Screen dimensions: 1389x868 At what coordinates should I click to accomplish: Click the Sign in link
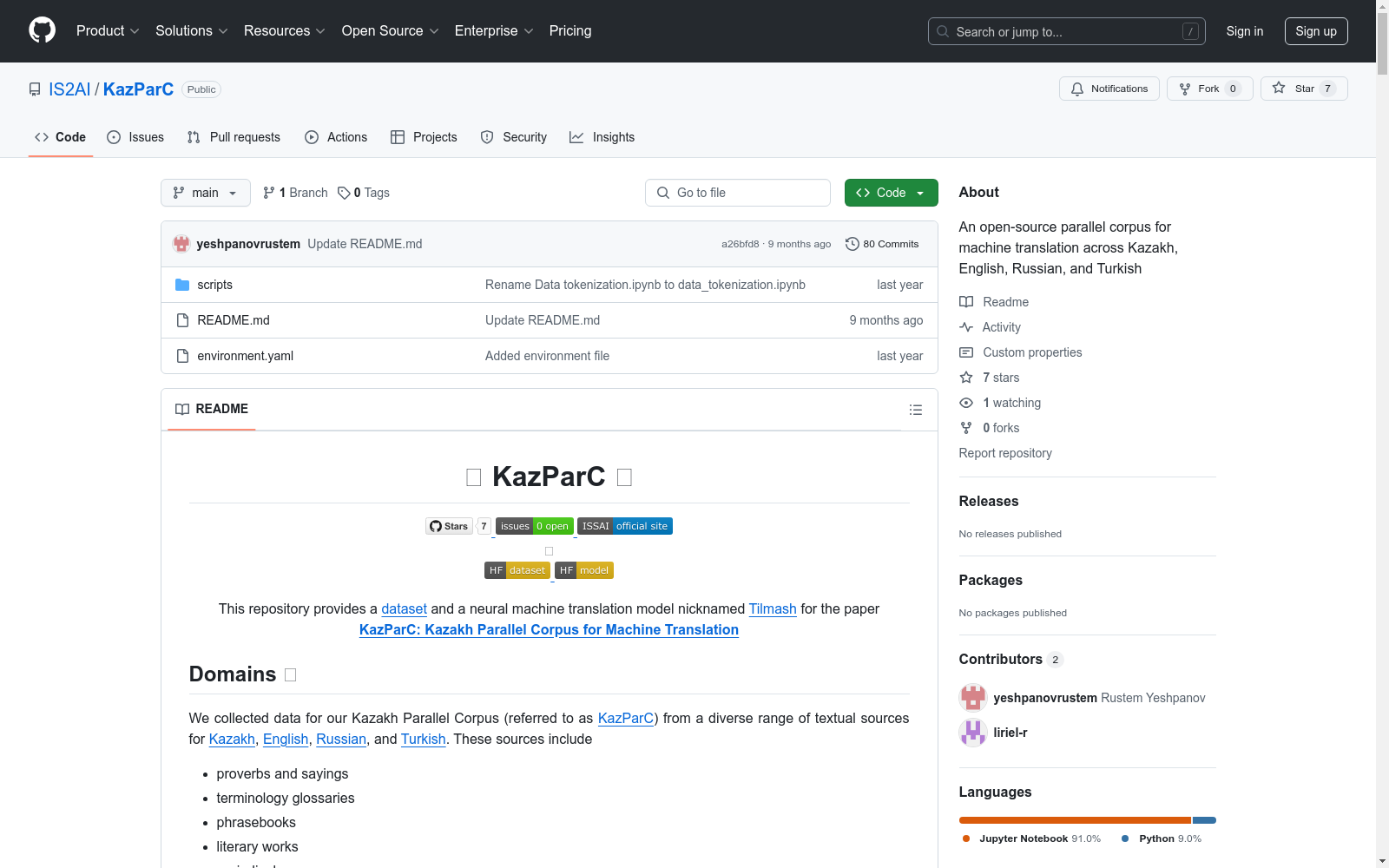click(1245, 31)
